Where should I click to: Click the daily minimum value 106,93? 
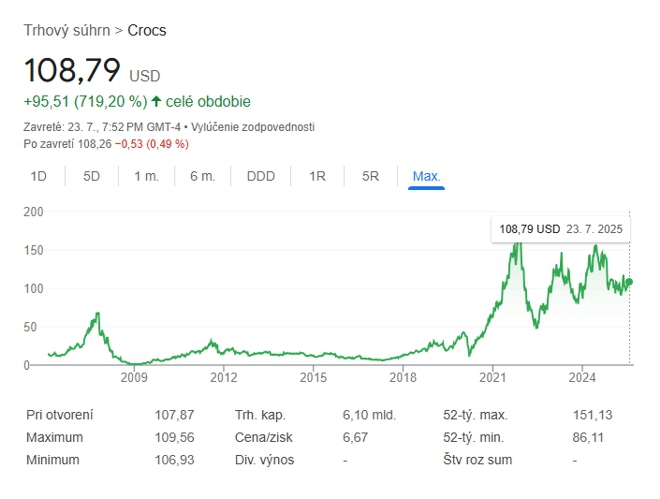[174, 460]
